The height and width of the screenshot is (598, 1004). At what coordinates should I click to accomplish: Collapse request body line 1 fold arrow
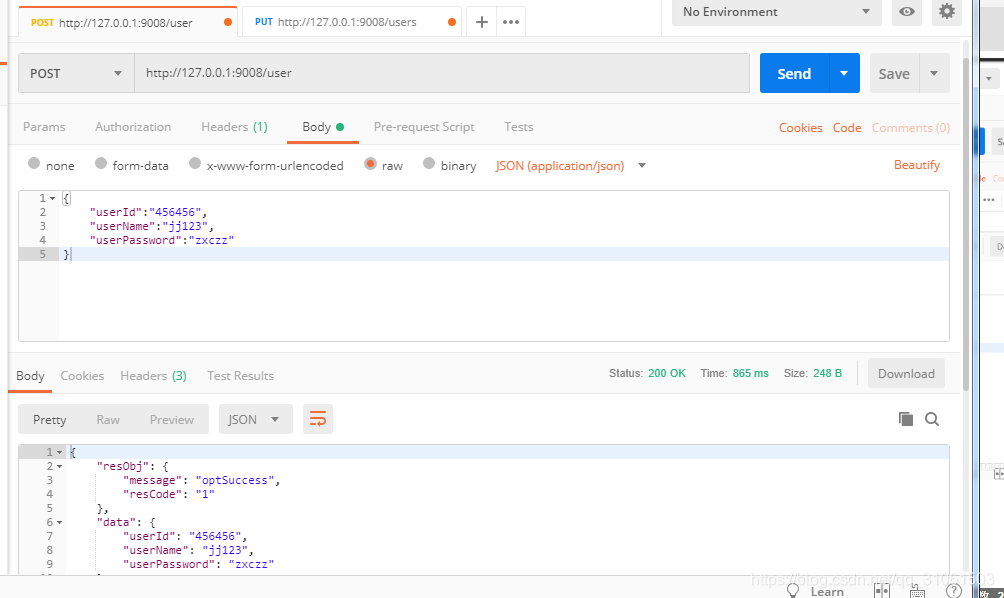tap(53, 198)
